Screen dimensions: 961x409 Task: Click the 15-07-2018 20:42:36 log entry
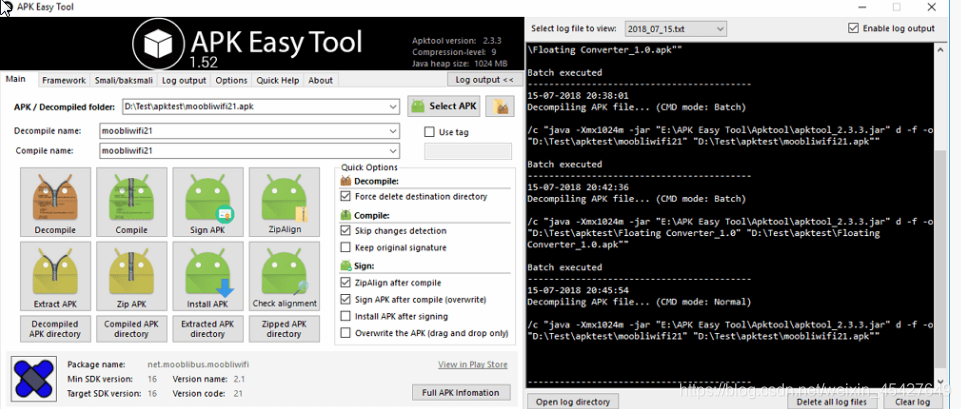pyautogui.click(x=577, y=187)
